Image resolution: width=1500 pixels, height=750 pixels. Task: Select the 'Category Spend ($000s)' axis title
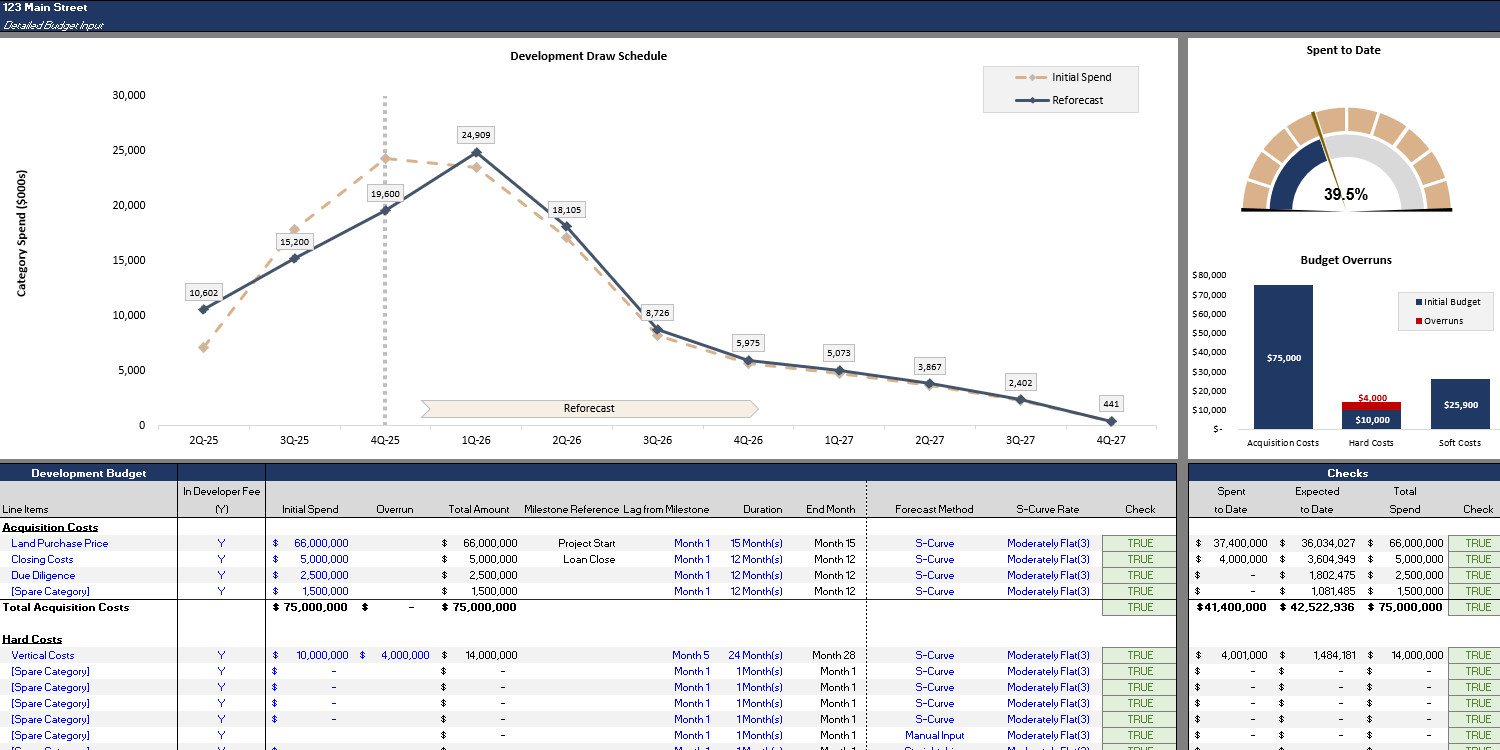point(21,233)
